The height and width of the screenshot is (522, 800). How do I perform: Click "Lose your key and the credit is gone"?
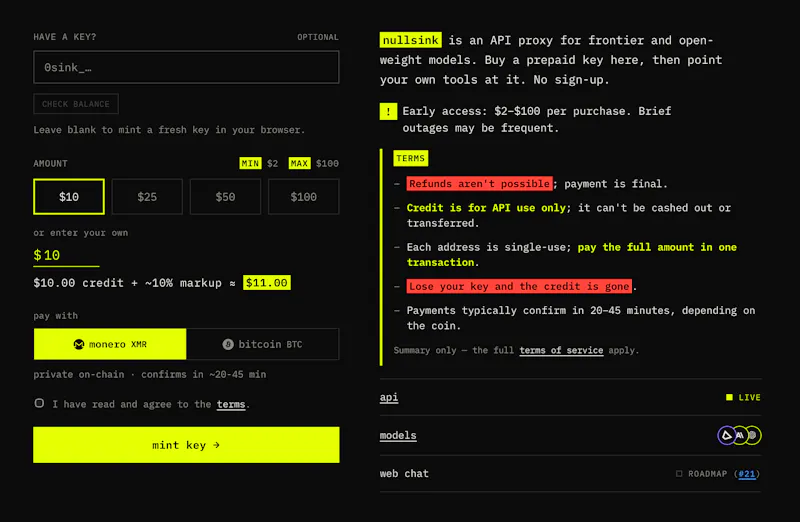pyautogui.click(x=519, y=286)
